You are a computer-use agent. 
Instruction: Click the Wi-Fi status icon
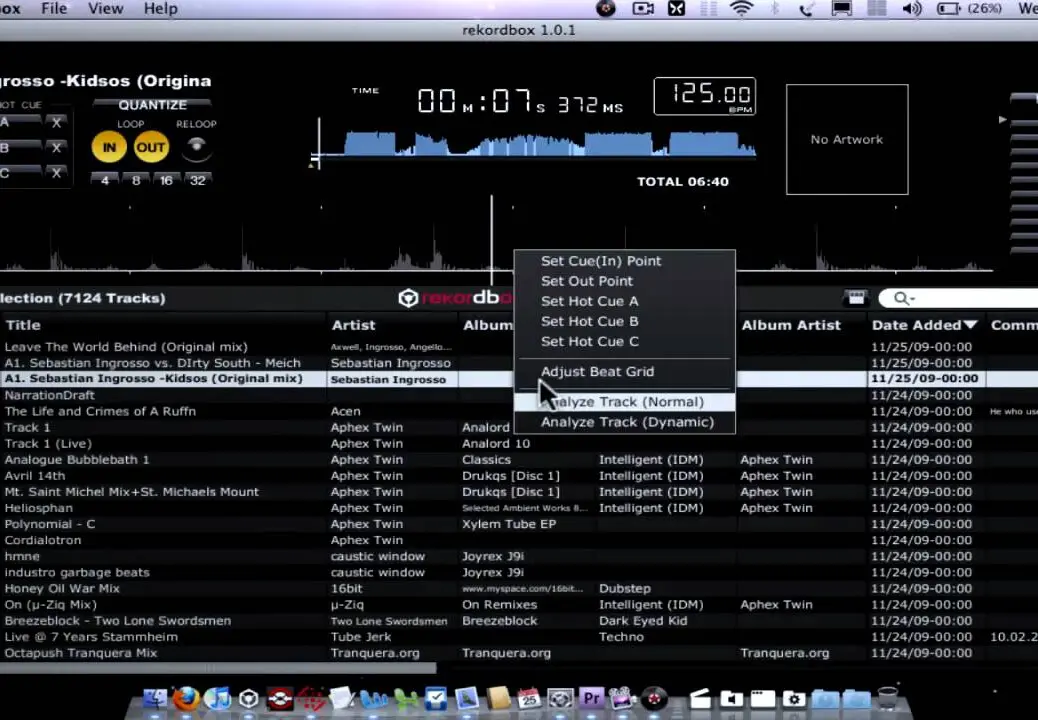coord(741,9)
